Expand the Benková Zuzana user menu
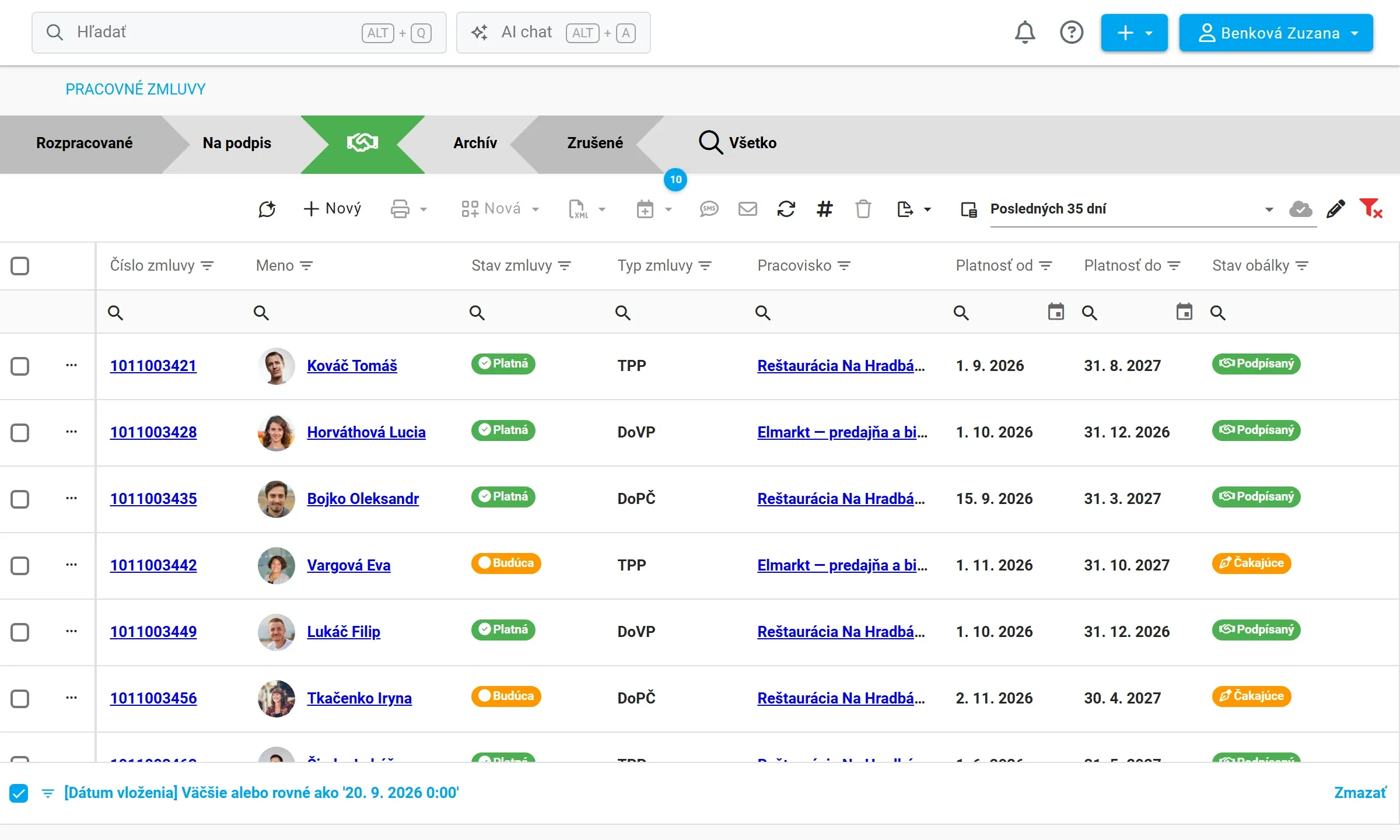The height and width of the screenshot is (840, 1400). [x=1276, y=33]
